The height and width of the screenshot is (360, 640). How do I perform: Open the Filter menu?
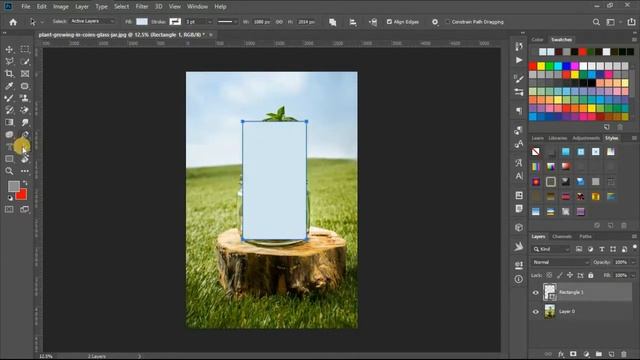(142, 7)
